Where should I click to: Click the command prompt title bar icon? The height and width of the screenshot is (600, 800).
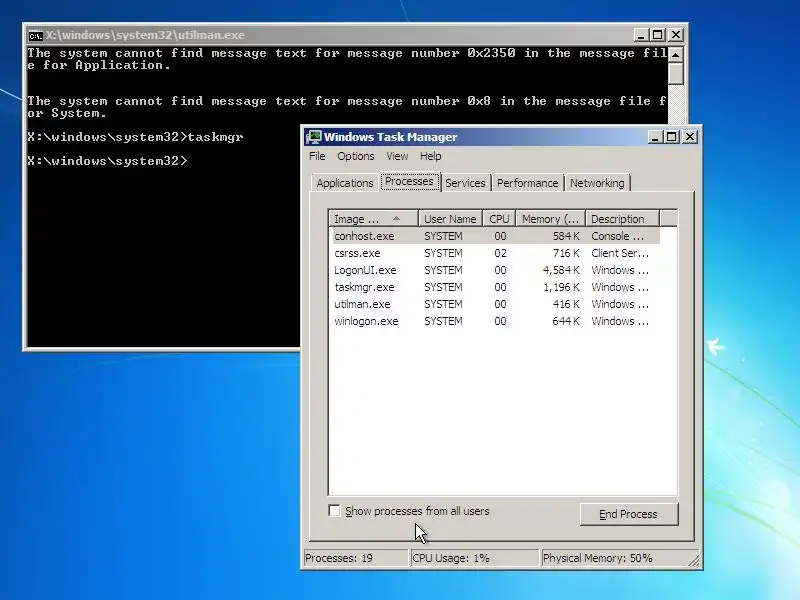35,36
